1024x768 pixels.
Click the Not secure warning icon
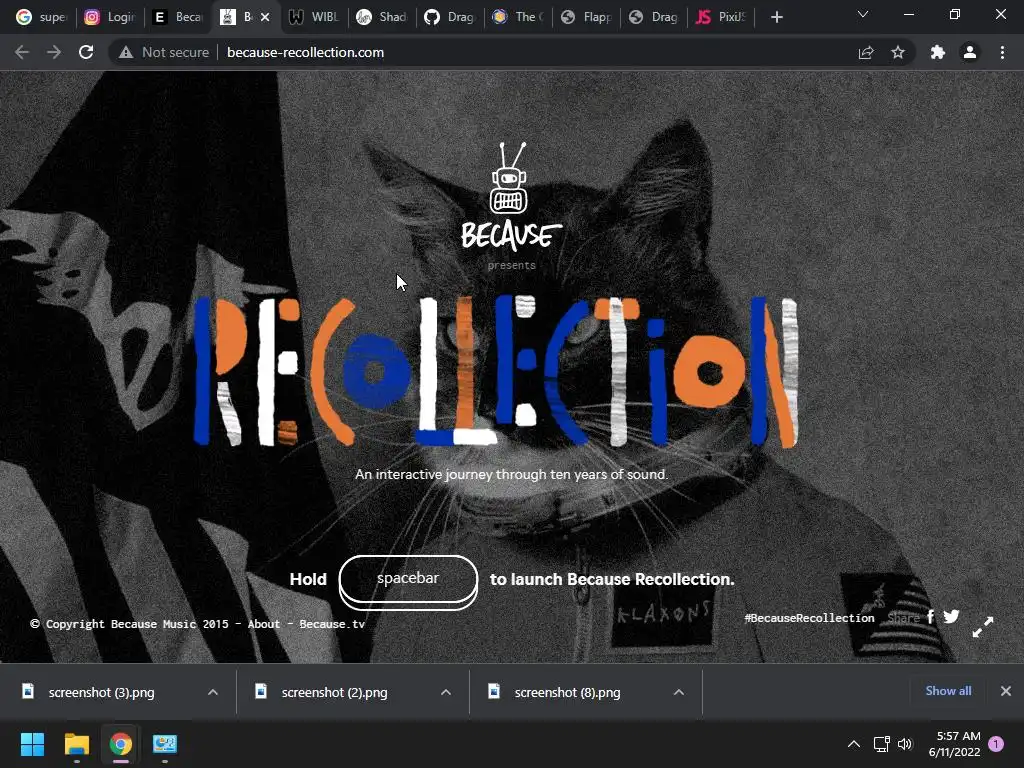click(x=126, y=52)
